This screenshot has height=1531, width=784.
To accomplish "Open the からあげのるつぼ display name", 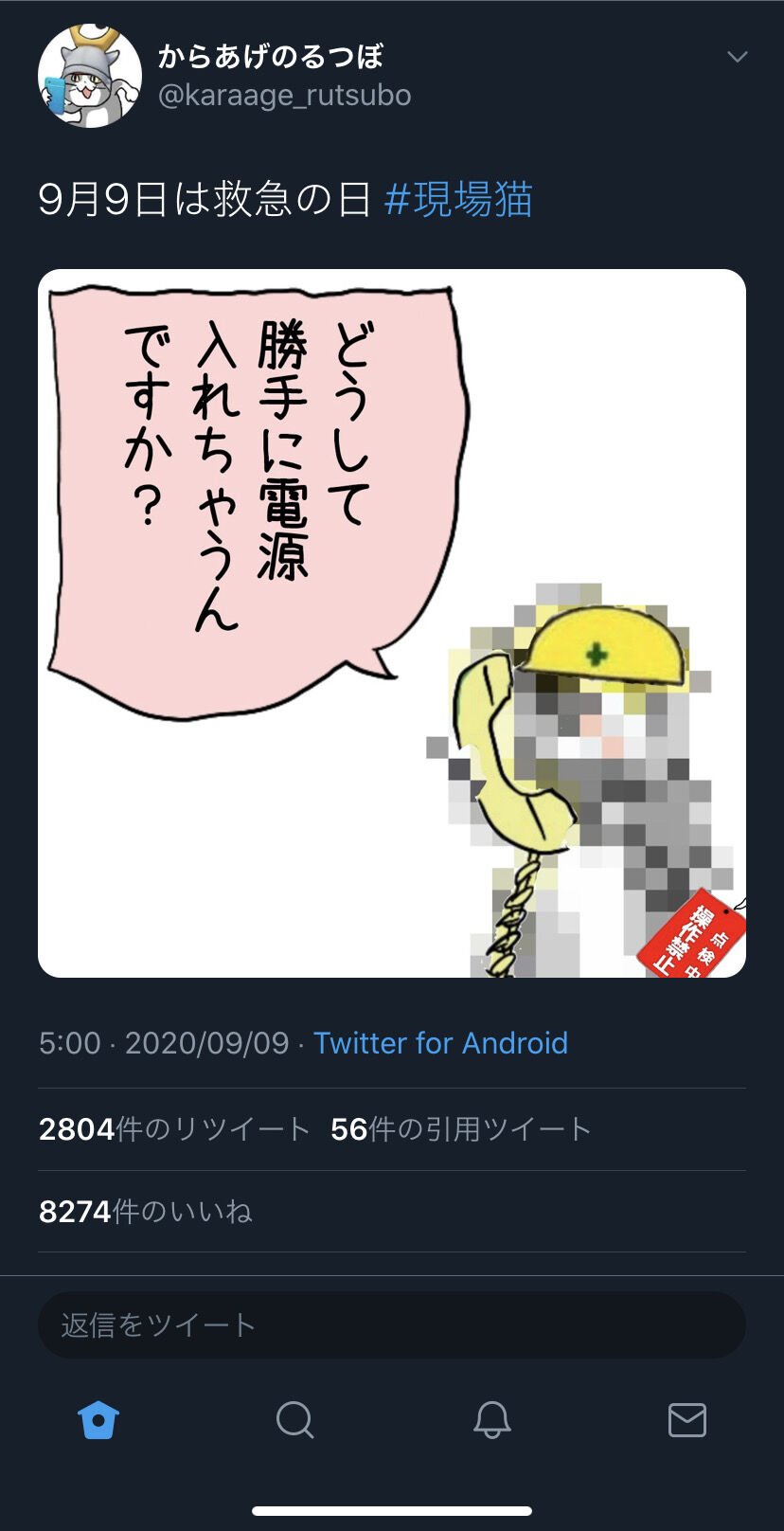I will pyautogui.click(x=271, y=56).
